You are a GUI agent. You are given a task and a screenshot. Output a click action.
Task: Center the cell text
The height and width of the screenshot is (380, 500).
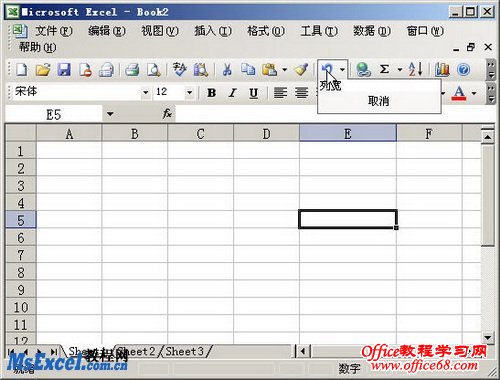tap(301, 93)
